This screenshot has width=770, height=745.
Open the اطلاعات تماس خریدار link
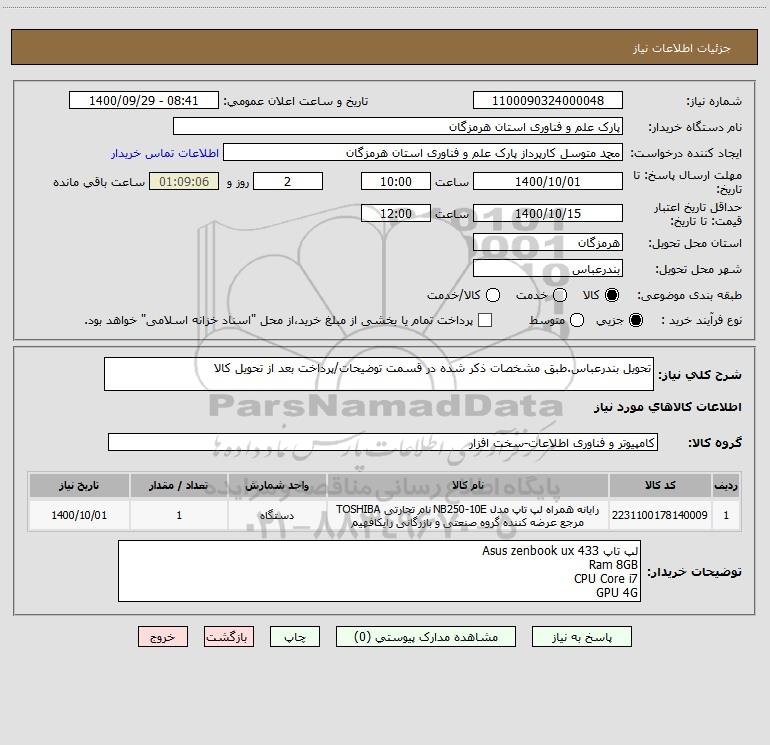[x=165, y=153]
